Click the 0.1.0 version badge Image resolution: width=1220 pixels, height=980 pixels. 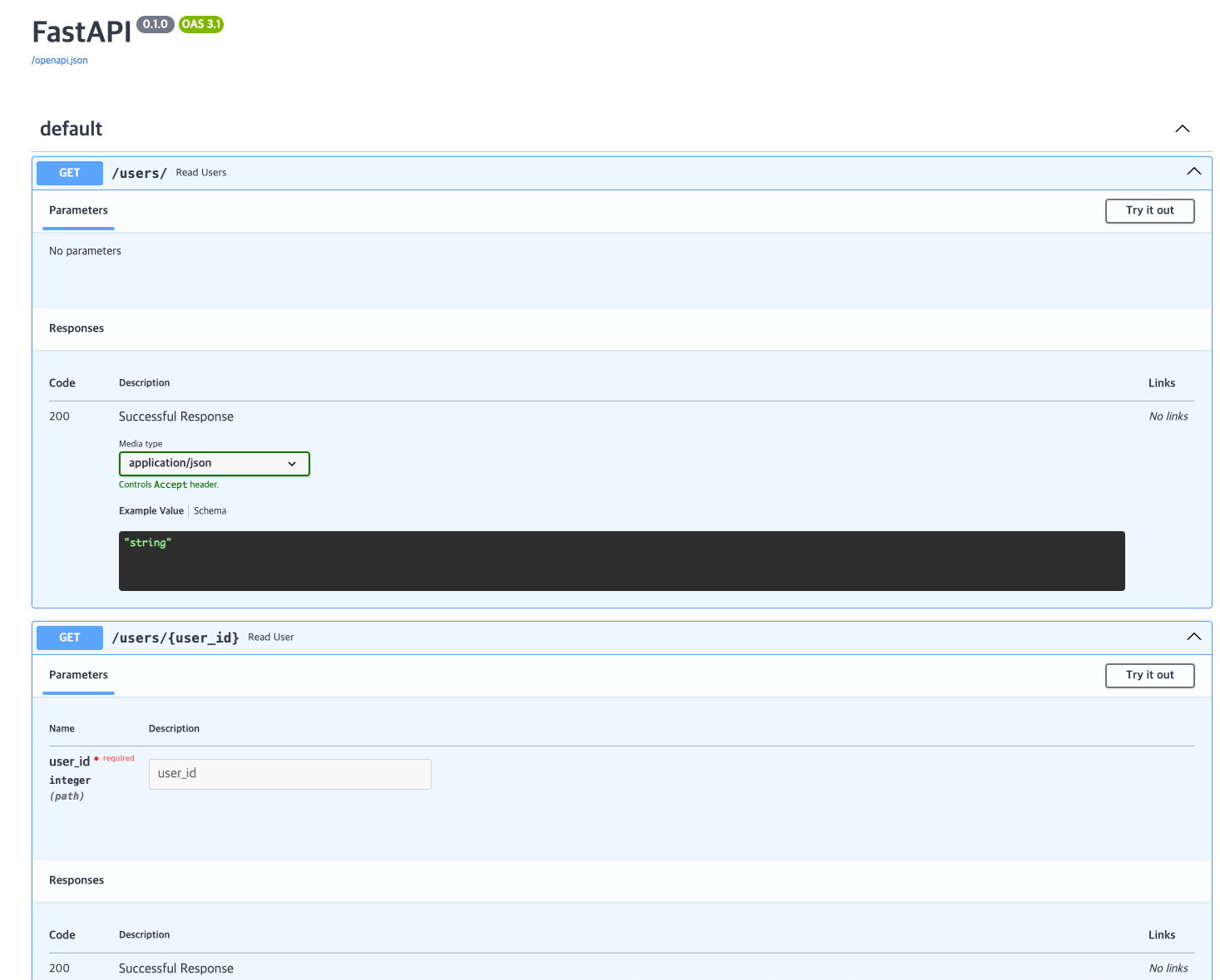pos(156,24)
